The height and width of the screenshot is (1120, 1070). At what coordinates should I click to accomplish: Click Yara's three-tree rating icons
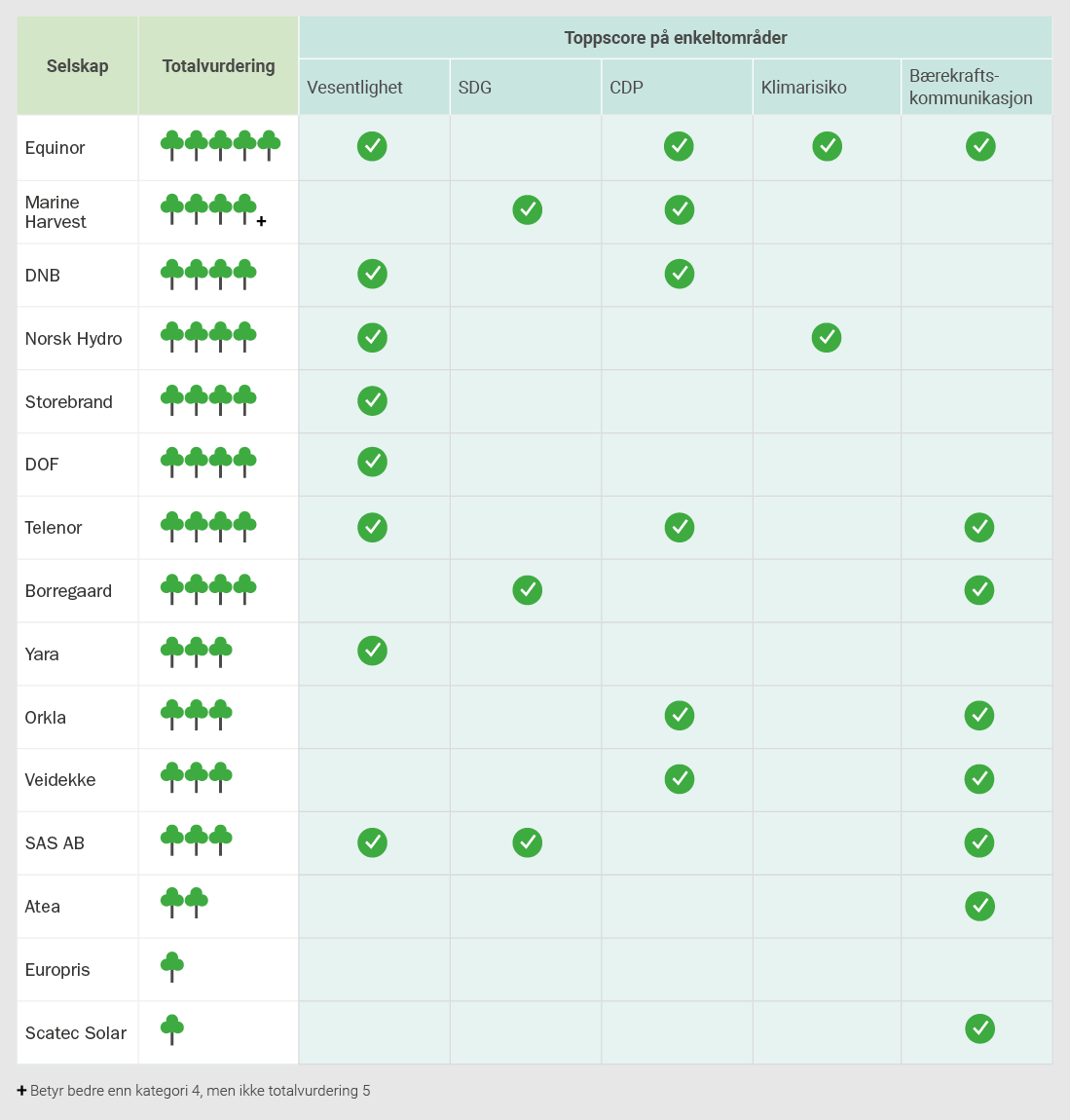coord(197,652)
